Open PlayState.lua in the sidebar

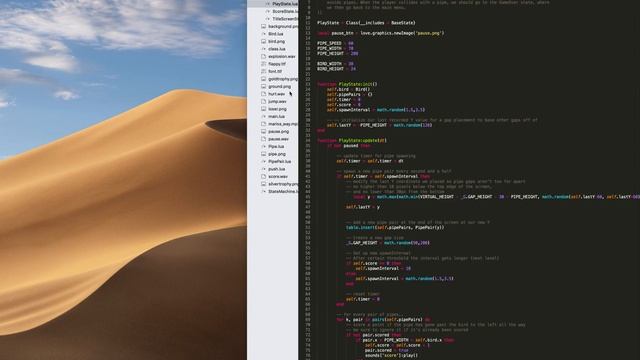coord(285,4)
